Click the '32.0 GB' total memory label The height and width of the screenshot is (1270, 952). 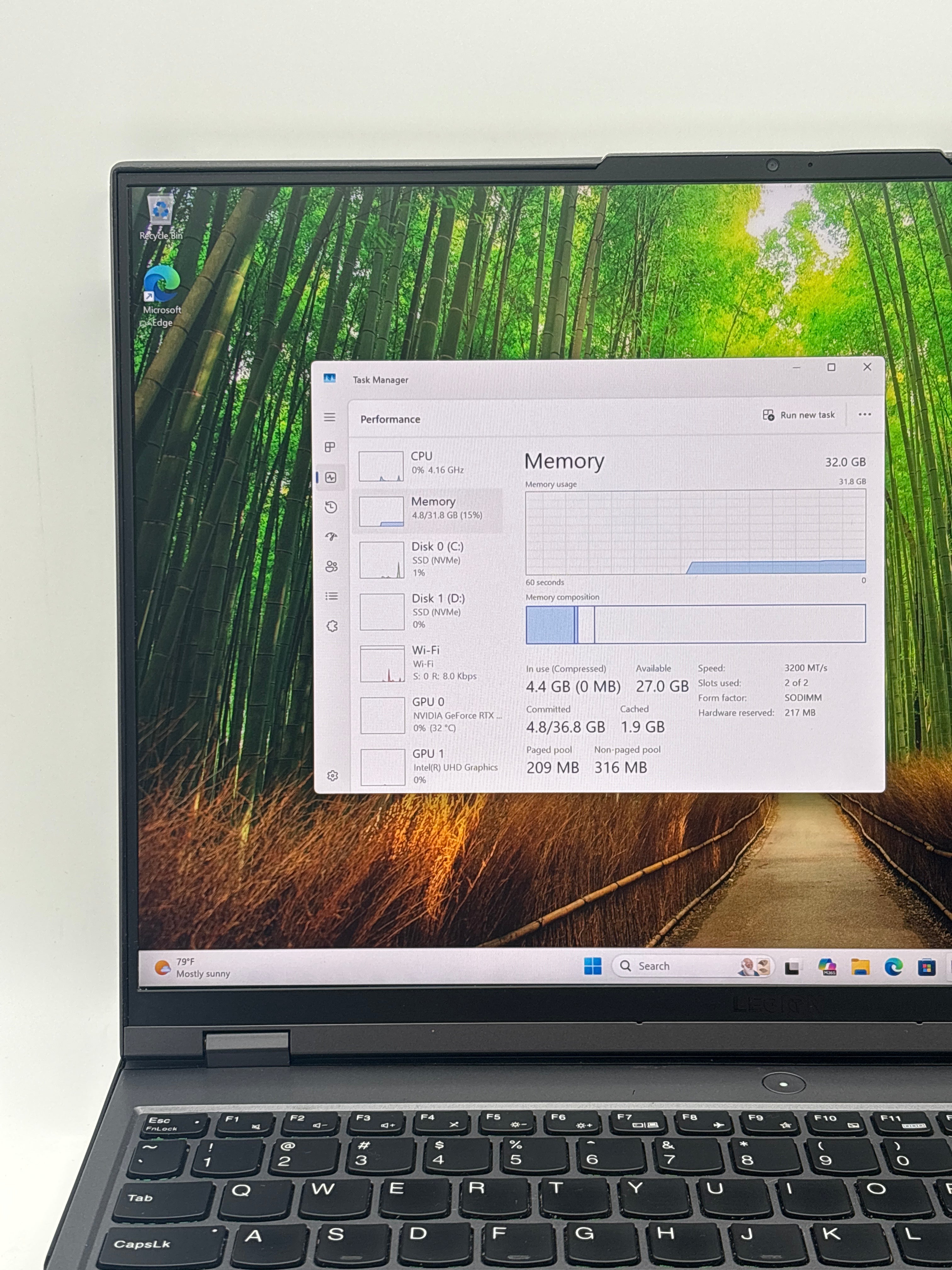[x=845, y=462]
